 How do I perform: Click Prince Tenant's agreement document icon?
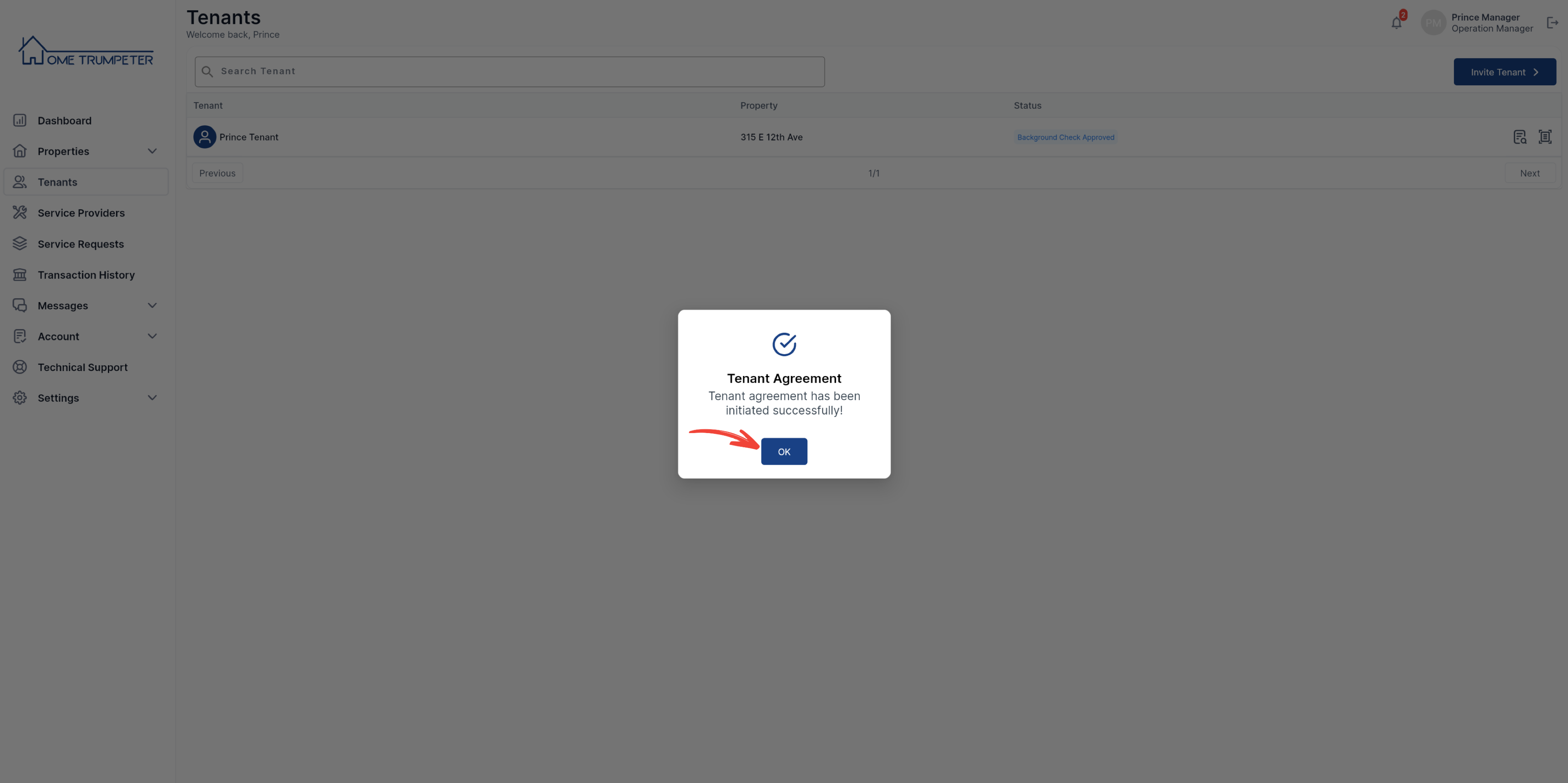pos(1544,136)
